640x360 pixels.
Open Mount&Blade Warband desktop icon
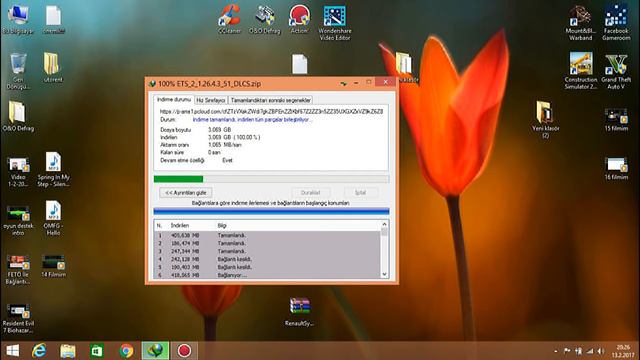(x=580, y=22)
